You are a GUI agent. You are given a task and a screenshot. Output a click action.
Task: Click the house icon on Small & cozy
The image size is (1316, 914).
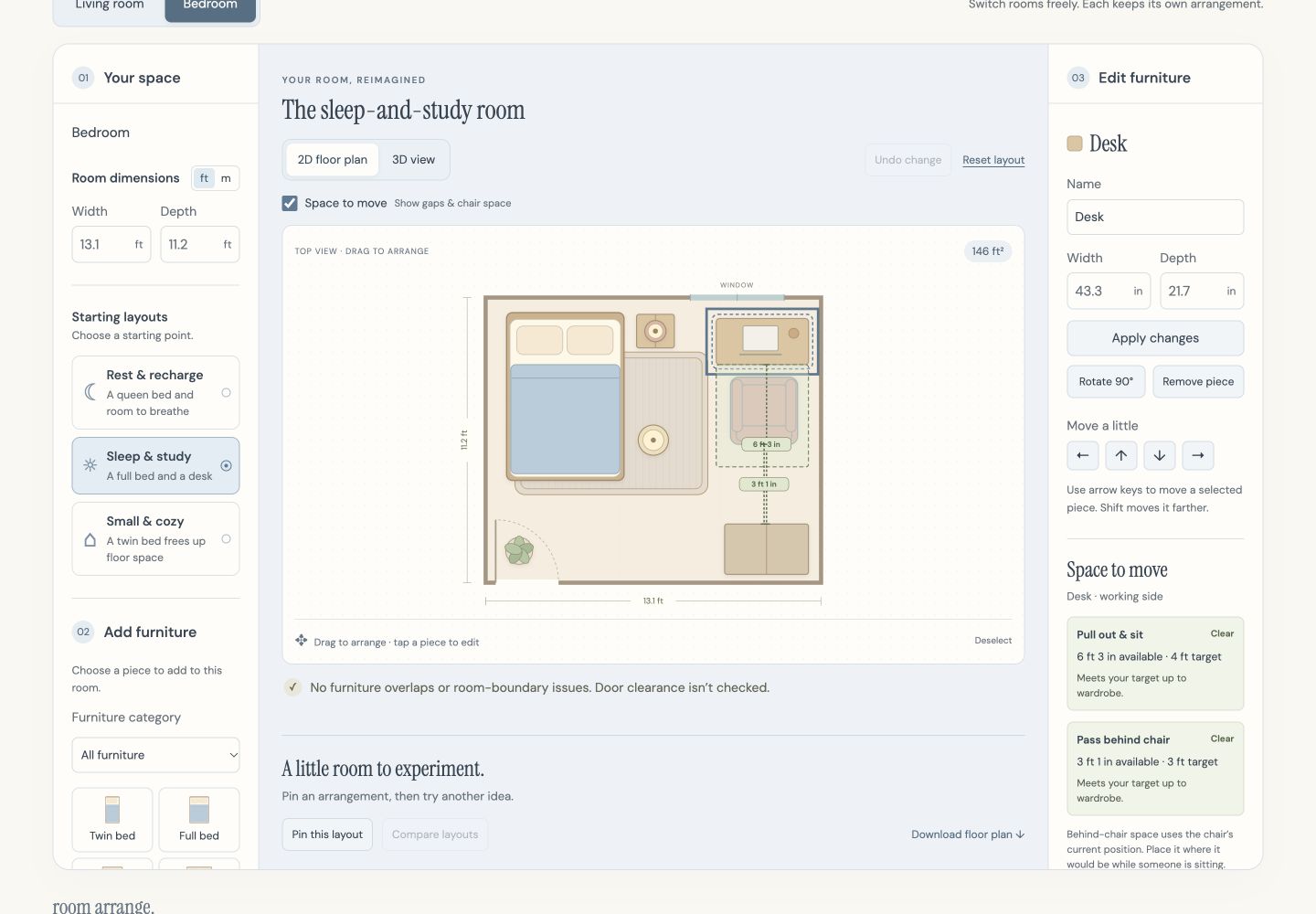point(90,539)
